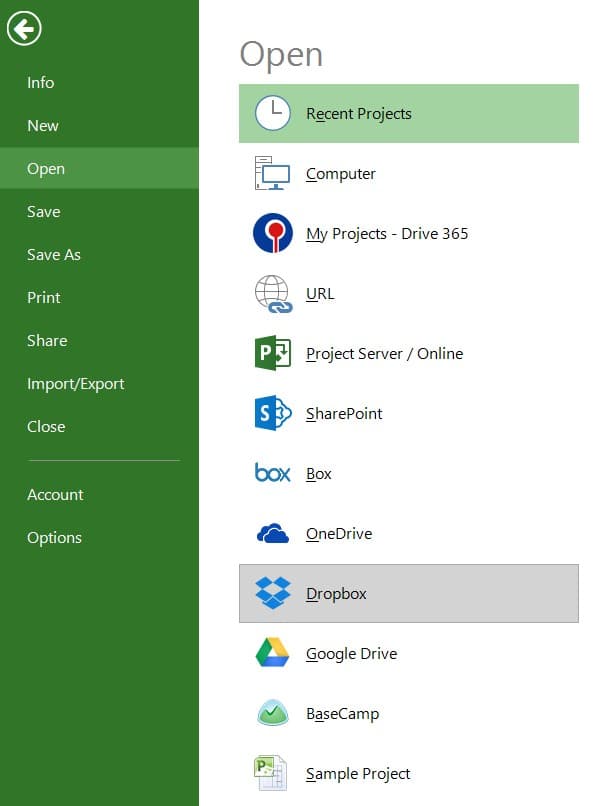Open the Options entry
Screen dimensions: 594x806
click(x=54, y=538)
